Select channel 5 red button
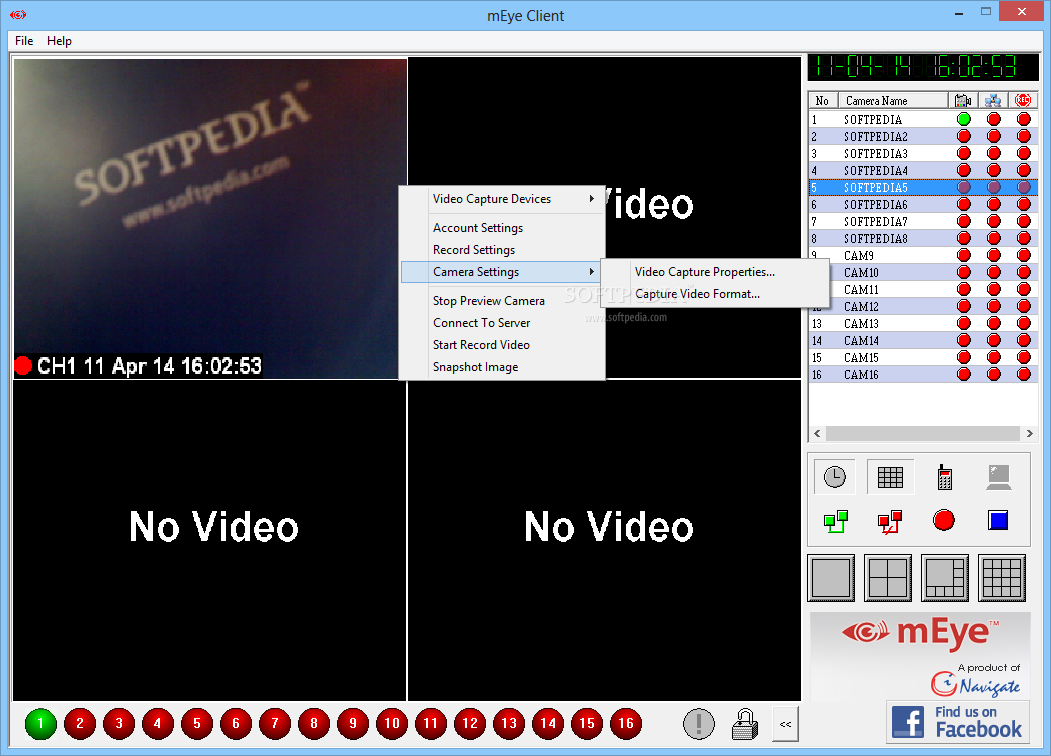 [x=197, y=724]
